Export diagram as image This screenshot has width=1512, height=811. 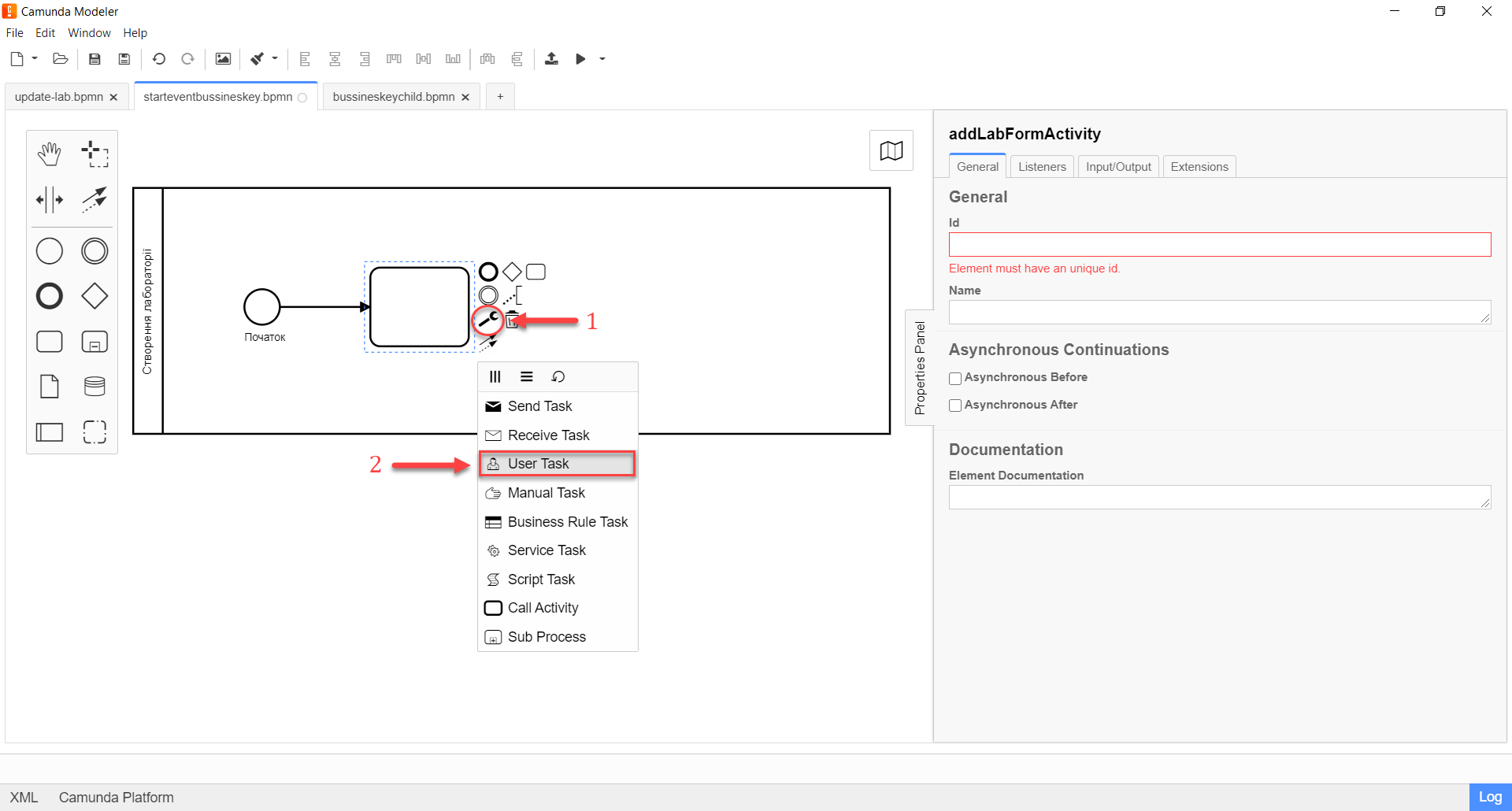(x=223, y=59)
